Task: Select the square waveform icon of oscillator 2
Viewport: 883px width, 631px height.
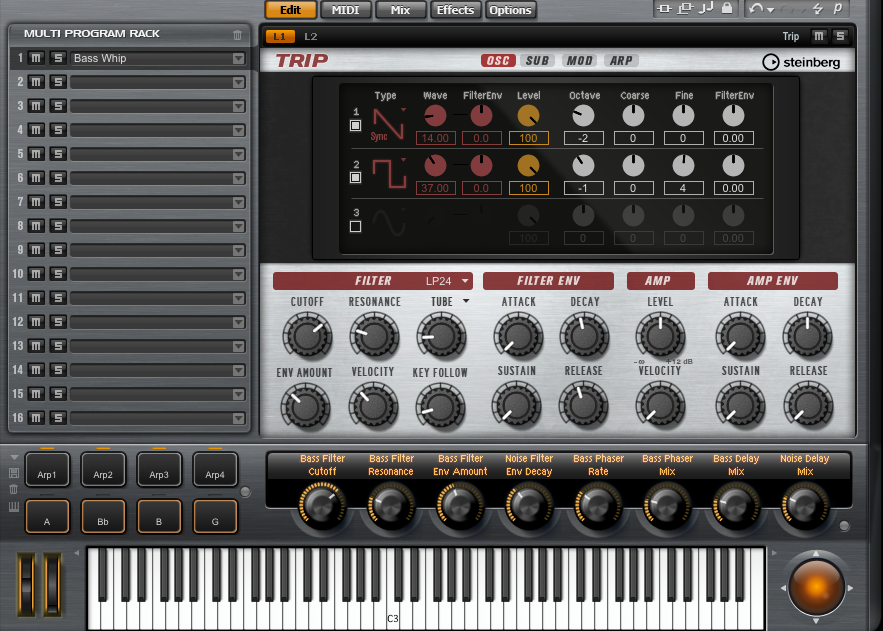Action: (x=389, y=173)
